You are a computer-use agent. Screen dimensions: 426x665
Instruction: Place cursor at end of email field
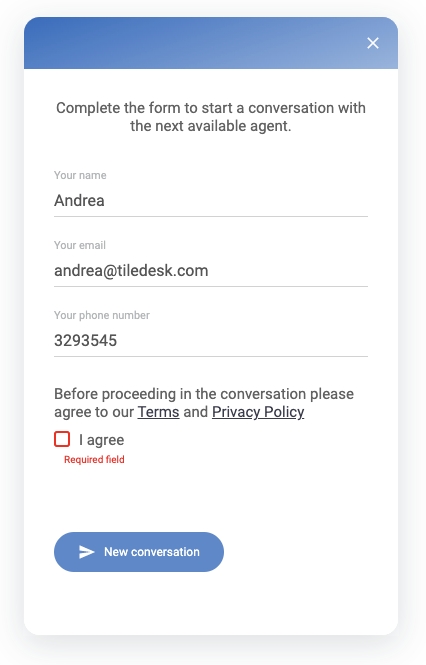[289, 271]
